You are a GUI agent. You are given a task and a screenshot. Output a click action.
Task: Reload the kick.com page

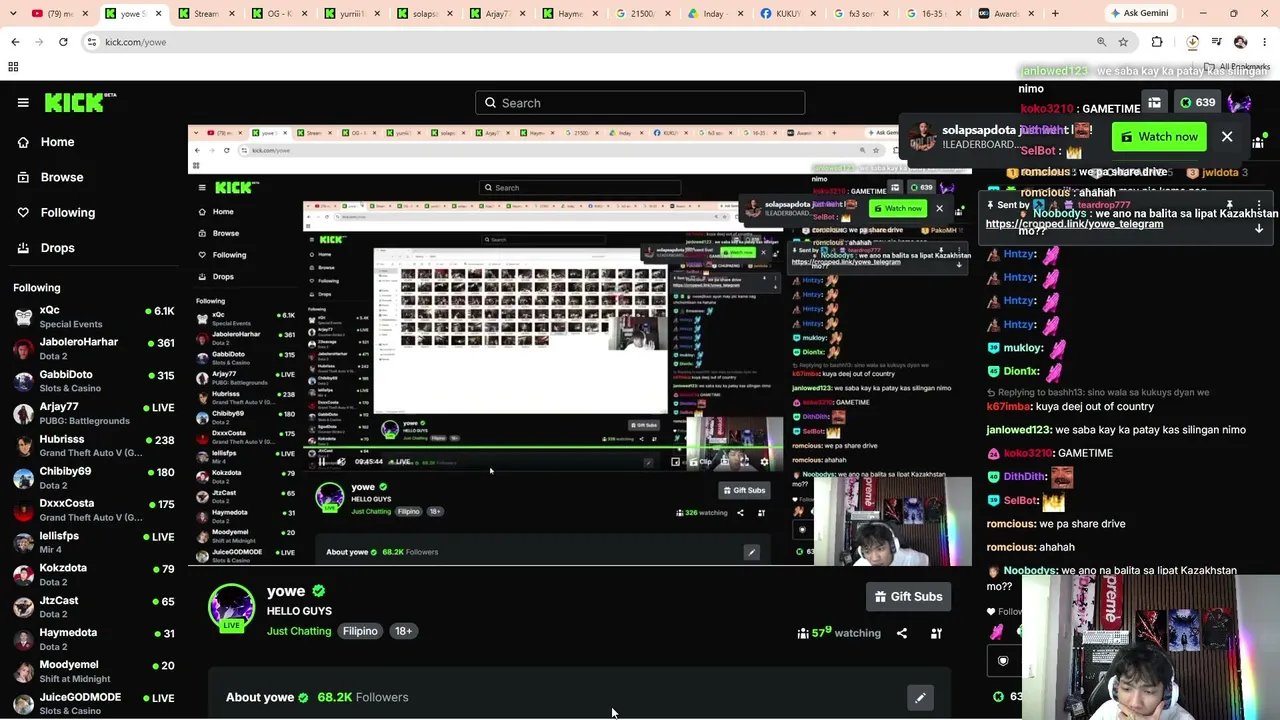point(63,42)
